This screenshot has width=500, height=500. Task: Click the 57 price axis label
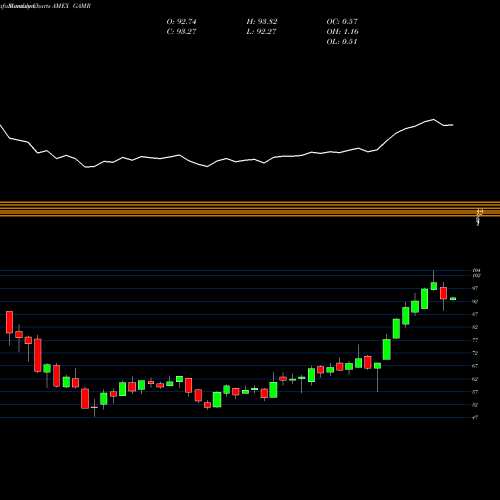click(475, 392)
